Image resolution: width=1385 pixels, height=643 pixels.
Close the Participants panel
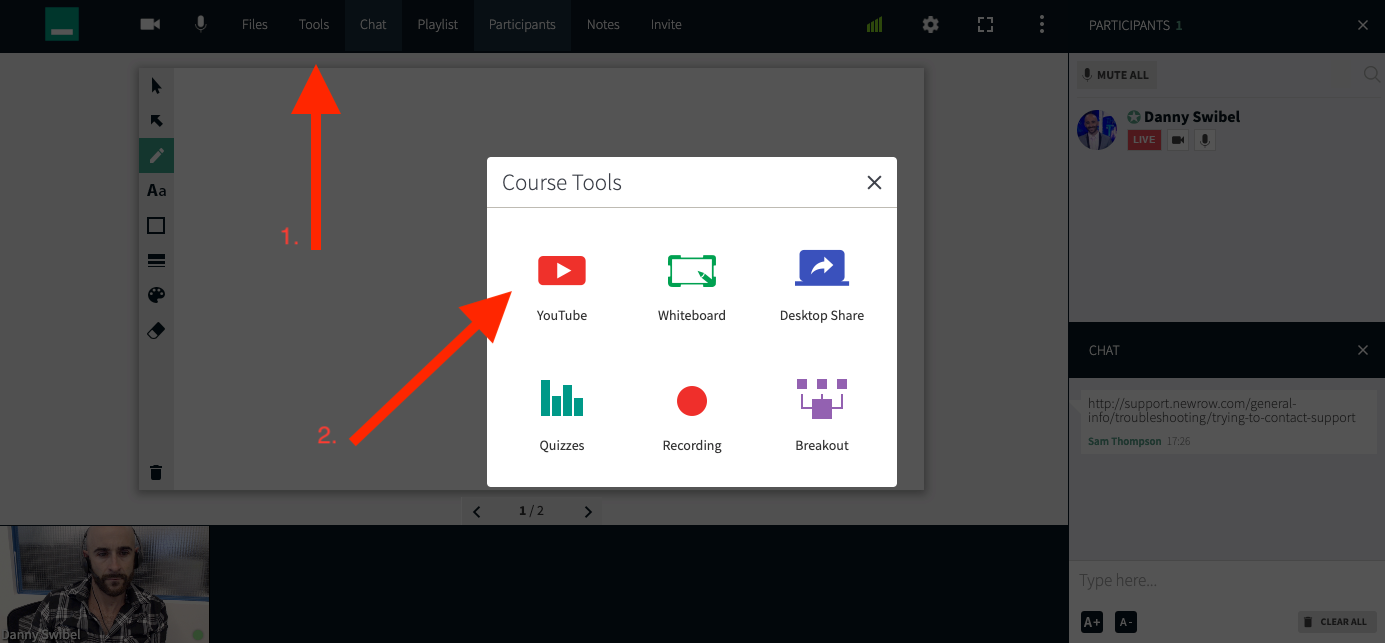1363,25
